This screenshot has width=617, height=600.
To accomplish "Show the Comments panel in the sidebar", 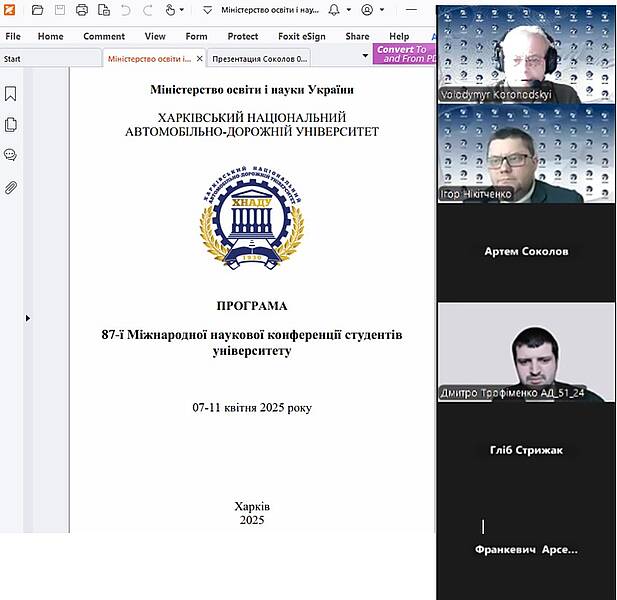I will coord(11,155).
